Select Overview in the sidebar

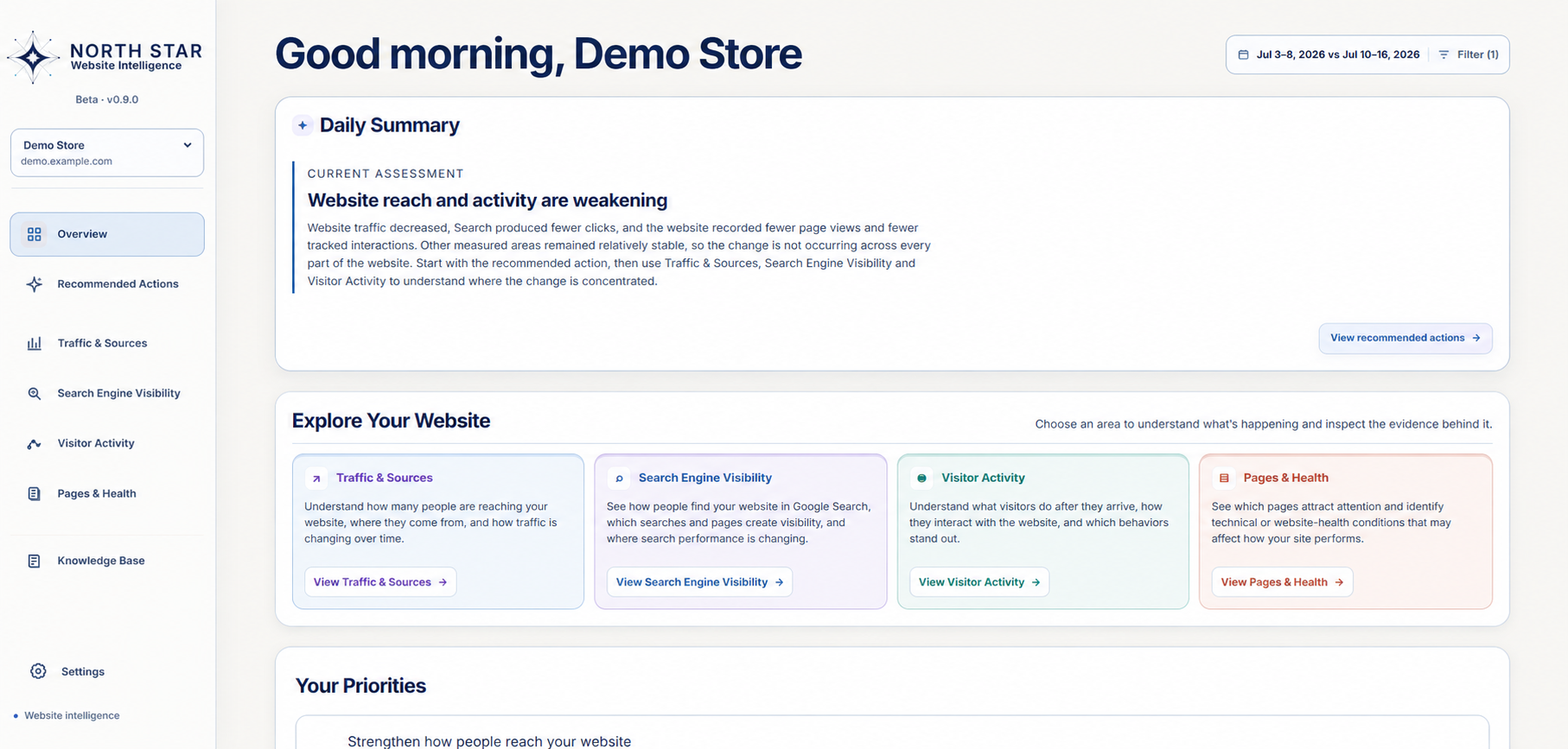(107, 234)
